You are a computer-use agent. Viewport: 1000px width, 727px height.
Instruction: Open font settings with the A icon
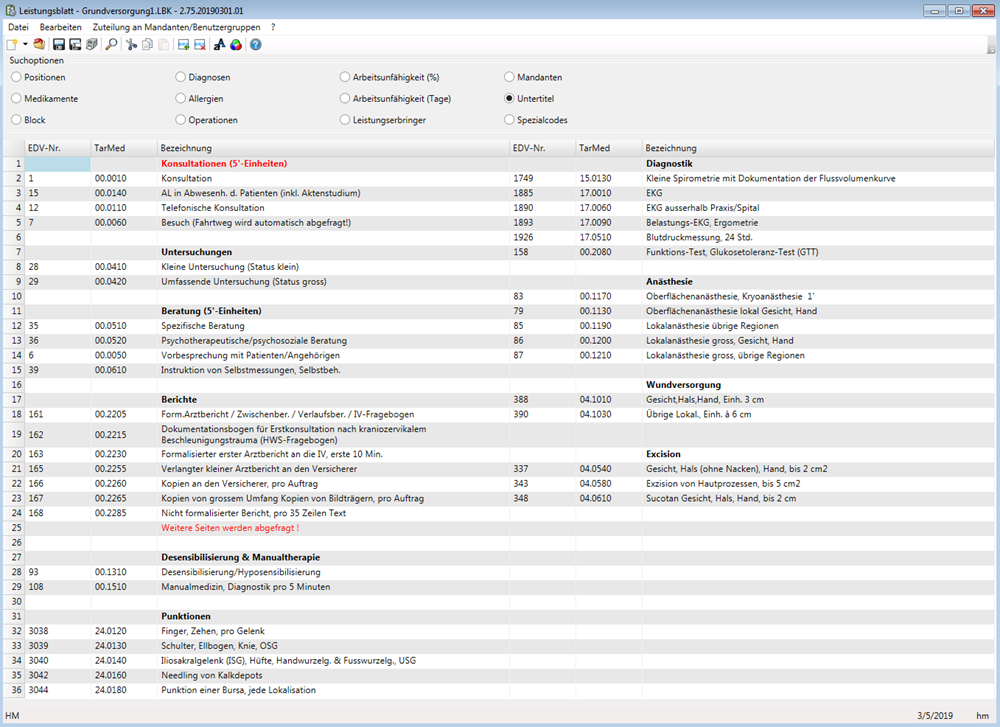point(219,45)
